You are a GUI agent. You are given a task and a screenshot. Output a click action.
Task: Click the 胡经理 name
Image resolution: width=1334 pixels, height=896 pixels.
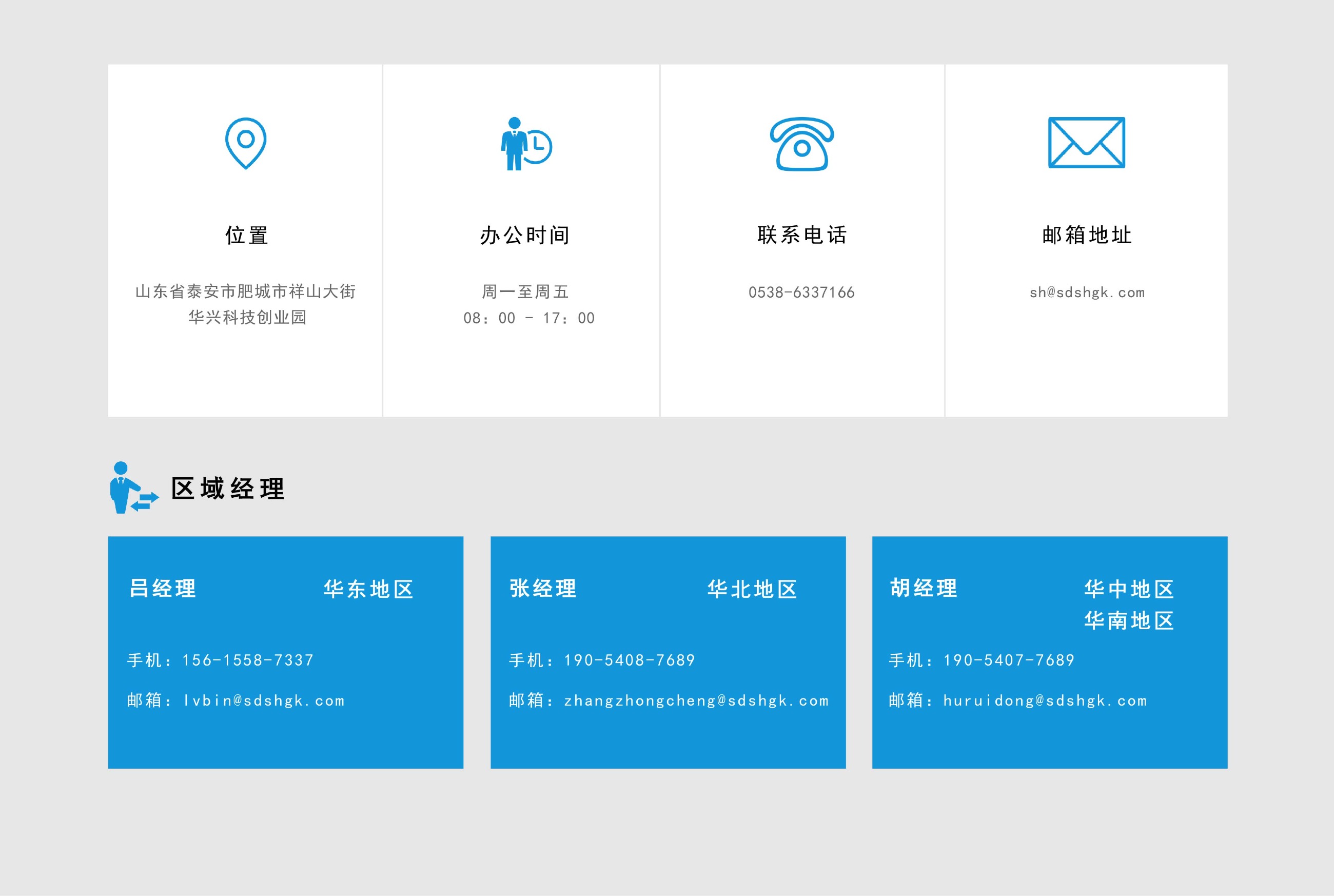(x=924, y=588)
